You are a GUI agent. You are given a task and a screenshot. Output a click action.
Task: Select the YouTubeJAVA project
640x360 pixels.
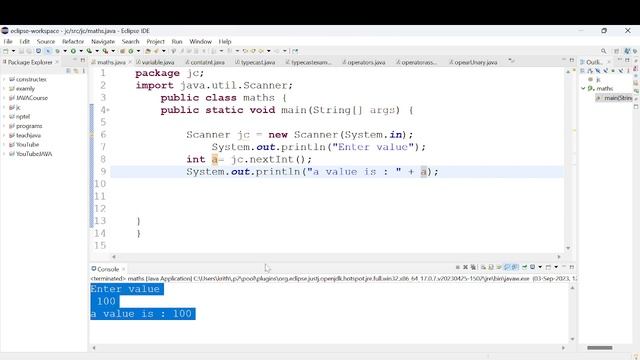30,154
